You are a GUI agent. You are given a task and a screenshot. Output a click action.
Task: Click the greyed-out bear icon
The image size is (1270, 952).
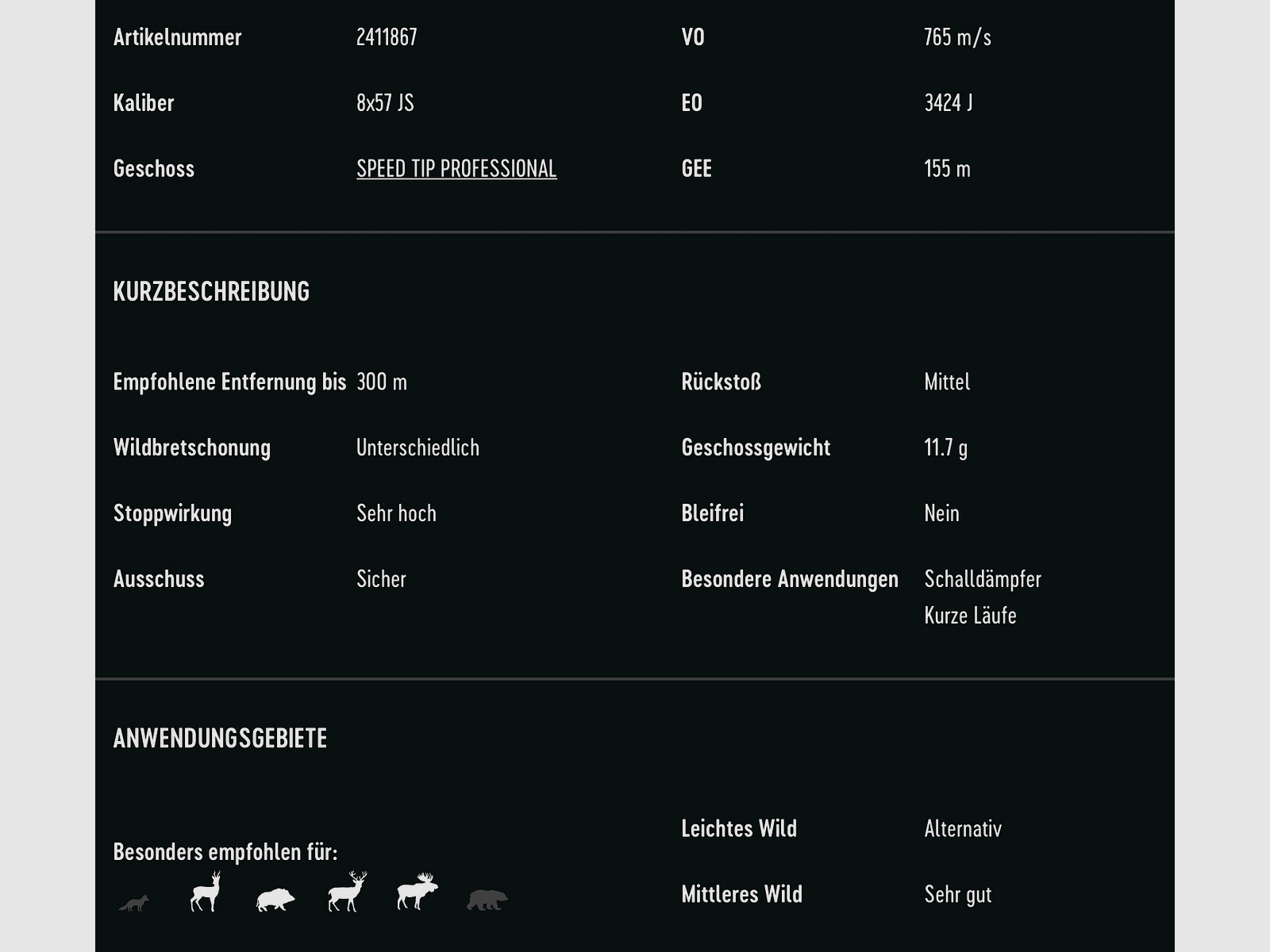(x=487, y=900)
